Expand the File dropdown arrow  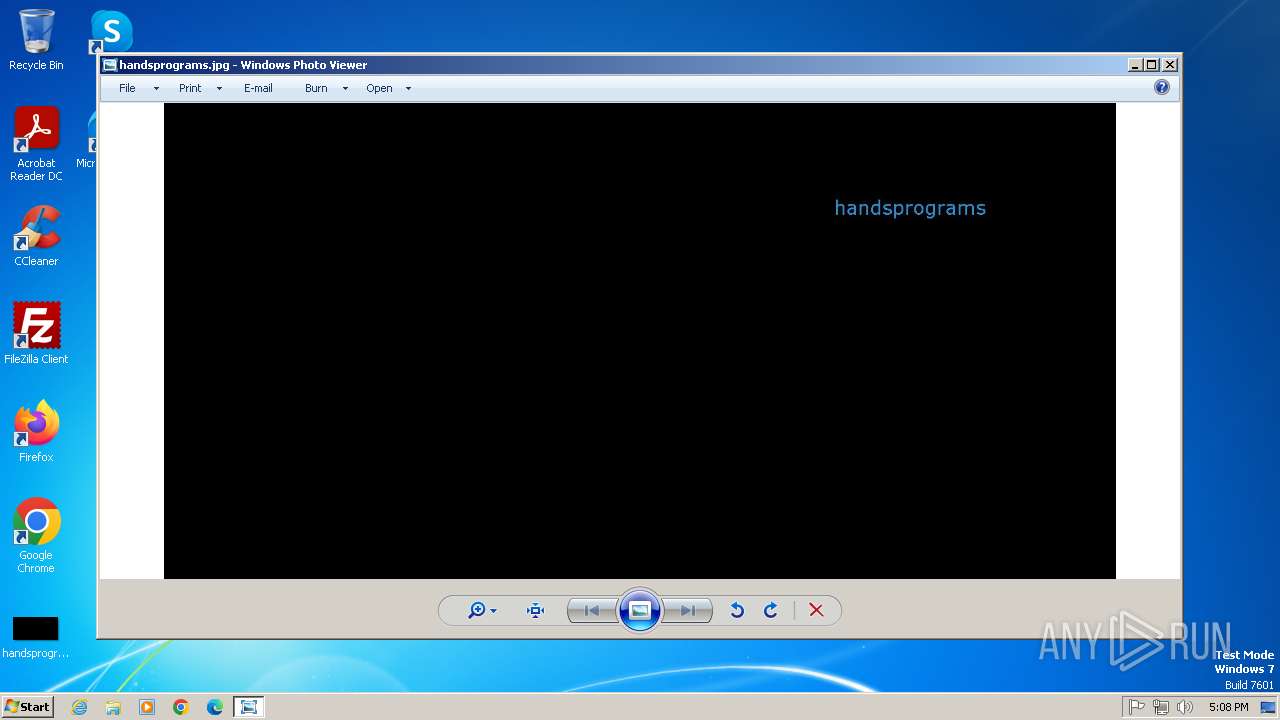pos(156,89)
